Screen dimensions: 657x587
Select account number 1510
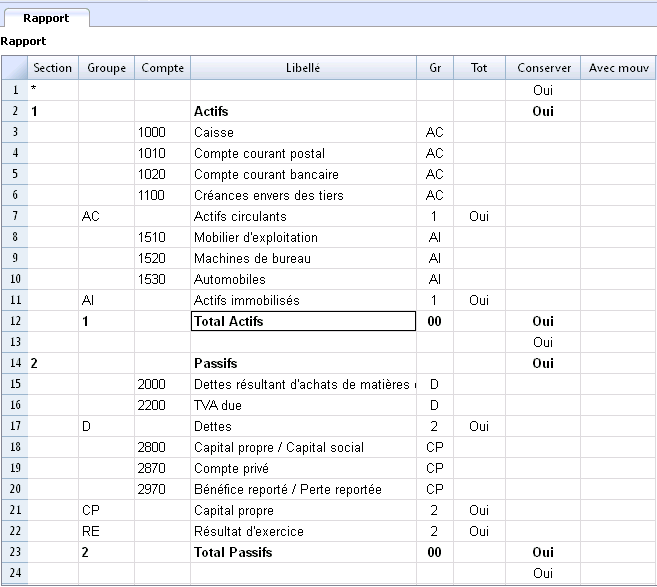pyautogui.click(x=163, y=237)
